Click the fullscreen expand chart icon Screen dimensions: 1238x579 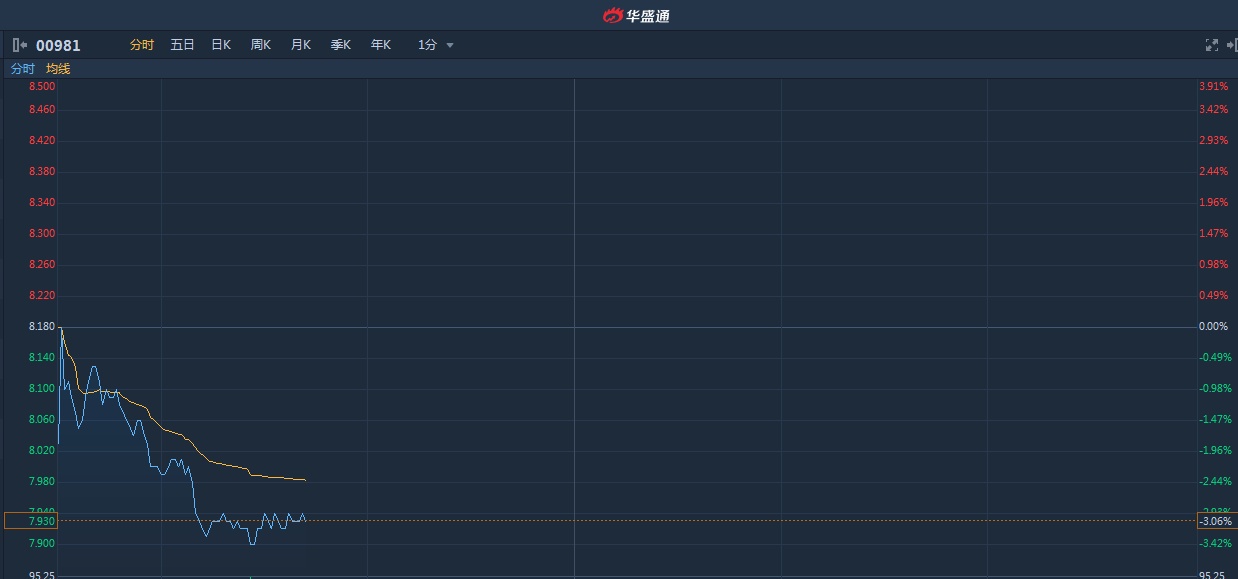pos(1212,45)
